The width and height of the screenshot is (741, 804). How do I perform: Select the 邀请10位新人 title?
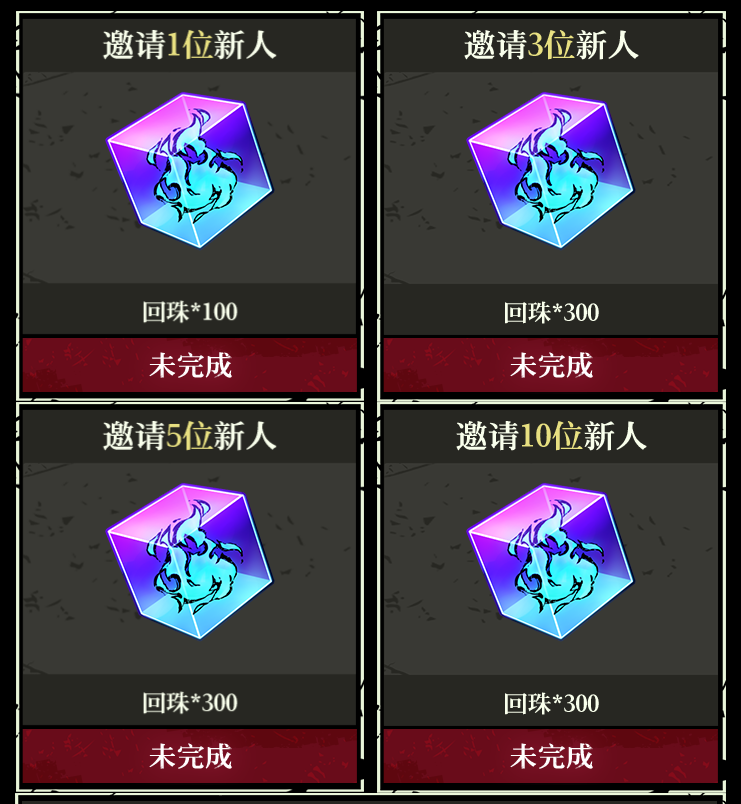tap(551, 436)
